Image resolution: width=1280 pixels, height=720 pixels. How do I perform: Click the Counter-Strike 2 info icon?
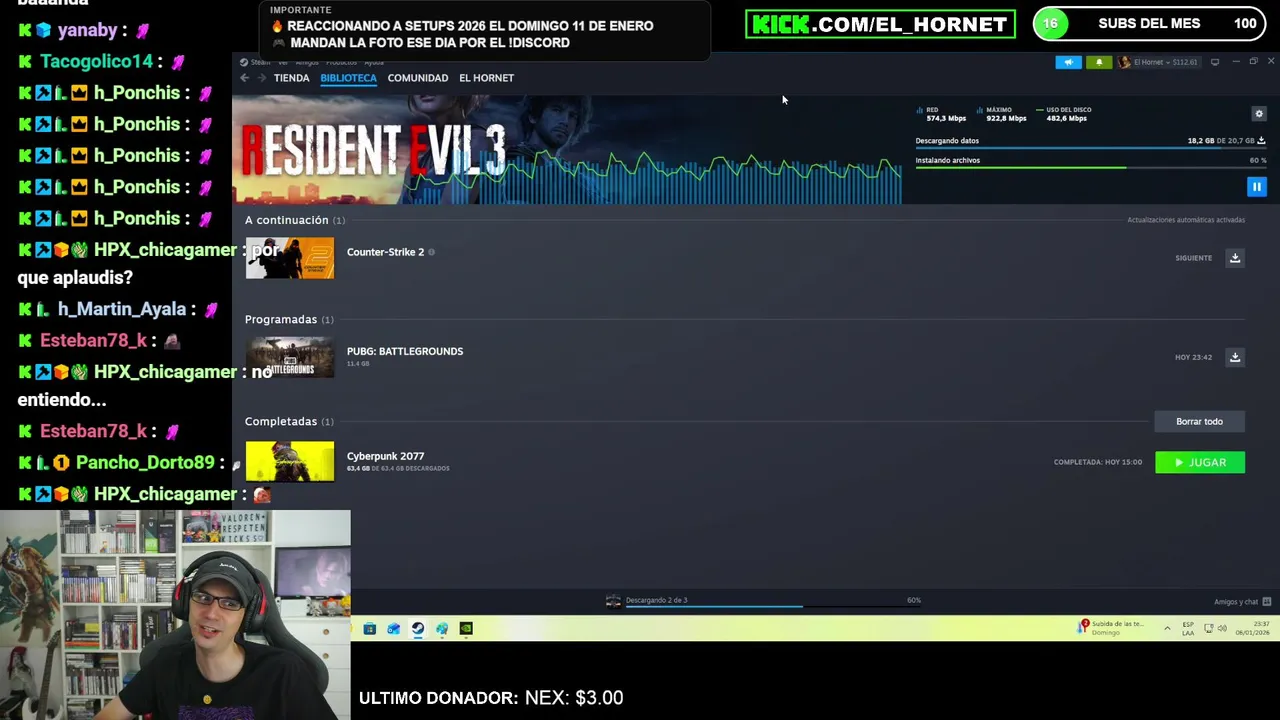click(431, 252)
